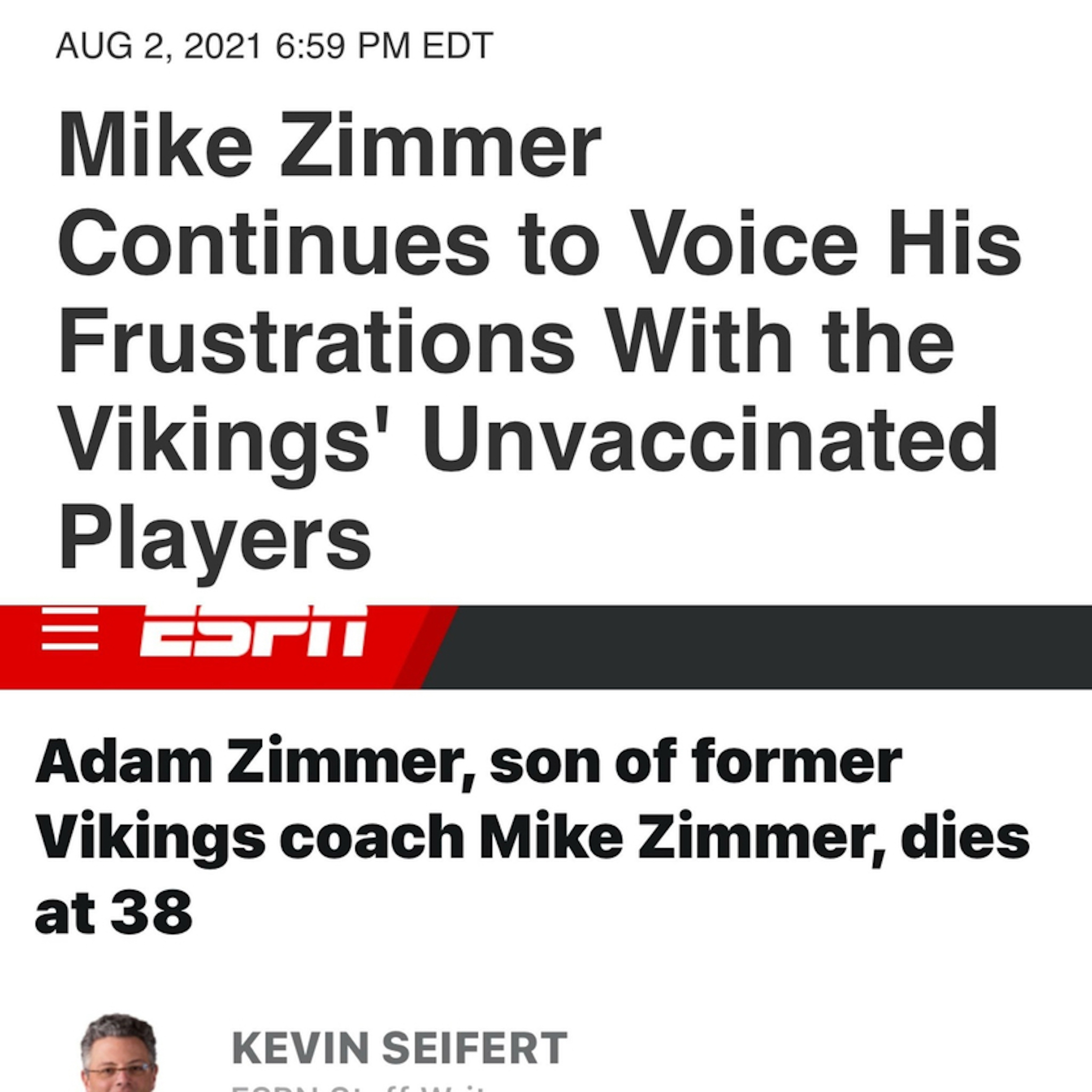
Task: Click the ESPN logo
Action: coord(253,631)
